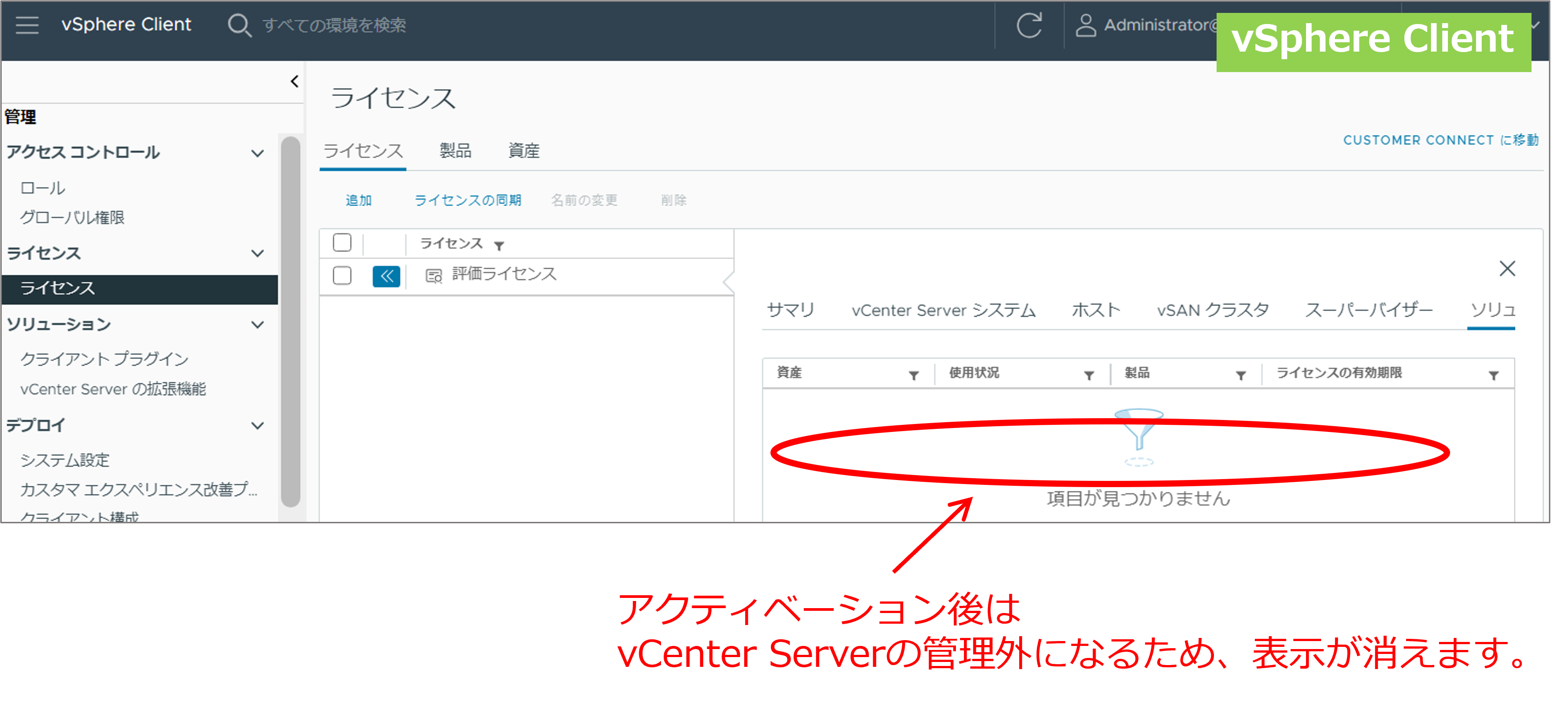This screenshot has width=1568, height=702.
Task: Select the highlighted ライセンス sidebar item
Action: click(x=139, y=289)
